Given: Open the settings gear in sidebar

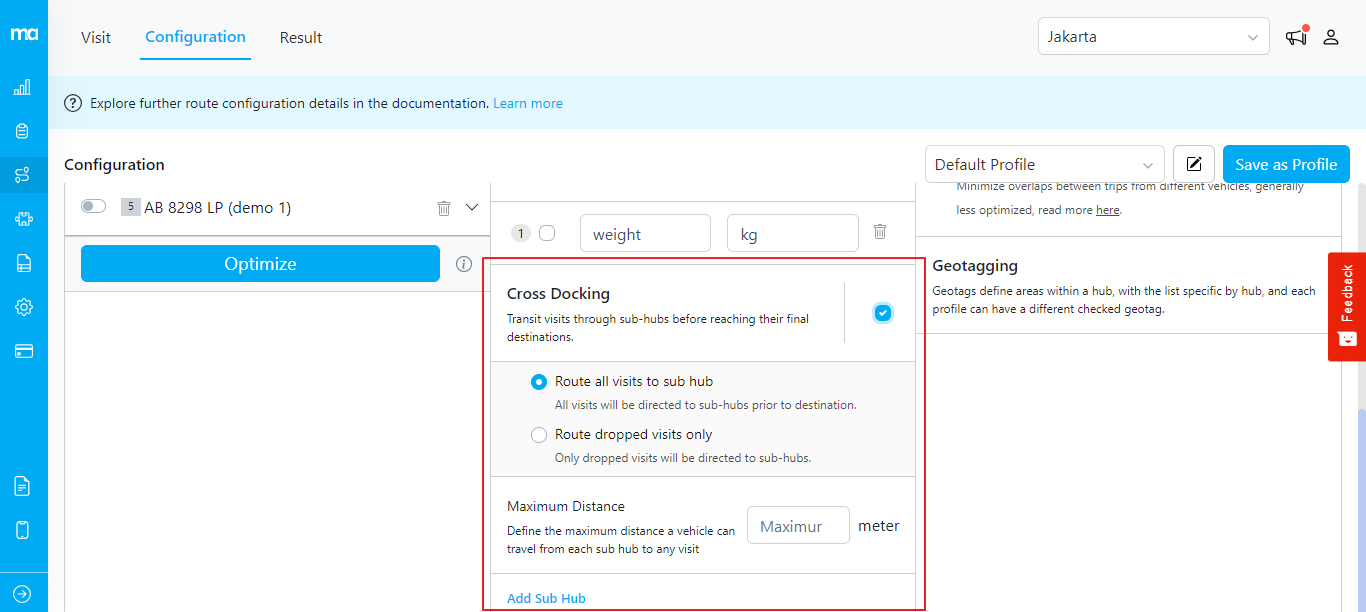Looking at the screenshot, I should [x=22, y=307].
